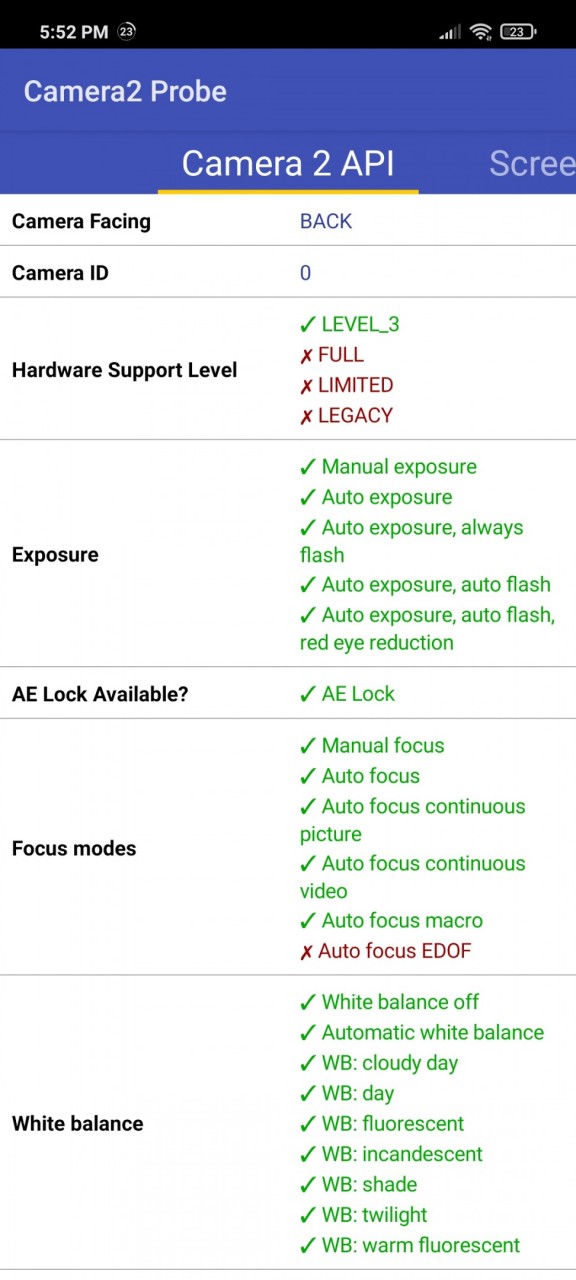Viewport: 576px width, 1280px height.
Task: Select the Camera2 Probe app title
Action: click(x=125, y=91)
